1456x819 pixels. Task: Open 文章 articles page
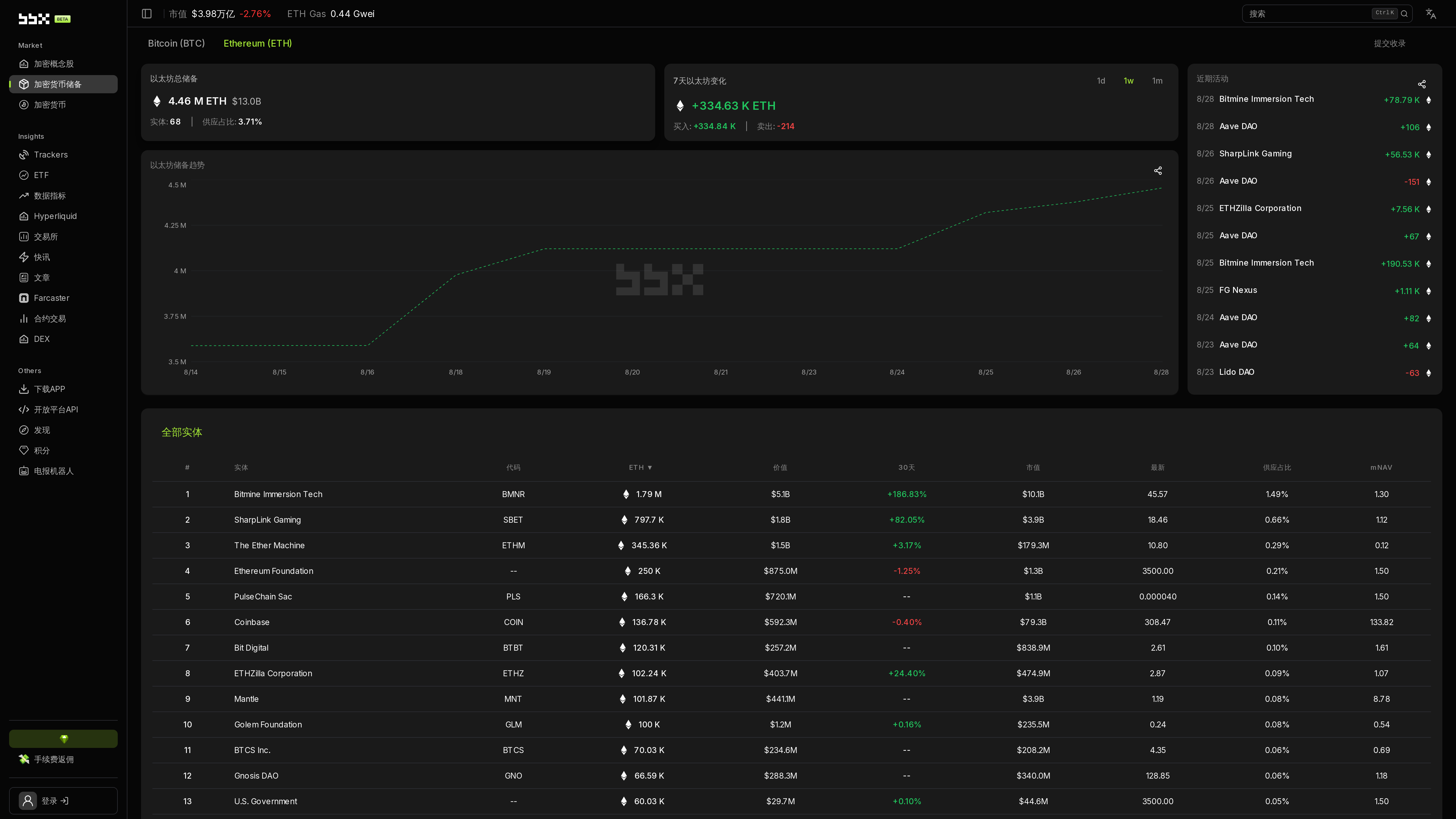click(x=63, y=278)
